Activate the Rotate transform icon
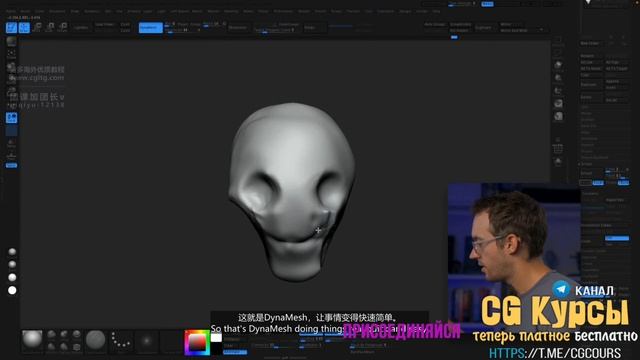This screenshot has width=640, height=360. click(x=62, y=28)
